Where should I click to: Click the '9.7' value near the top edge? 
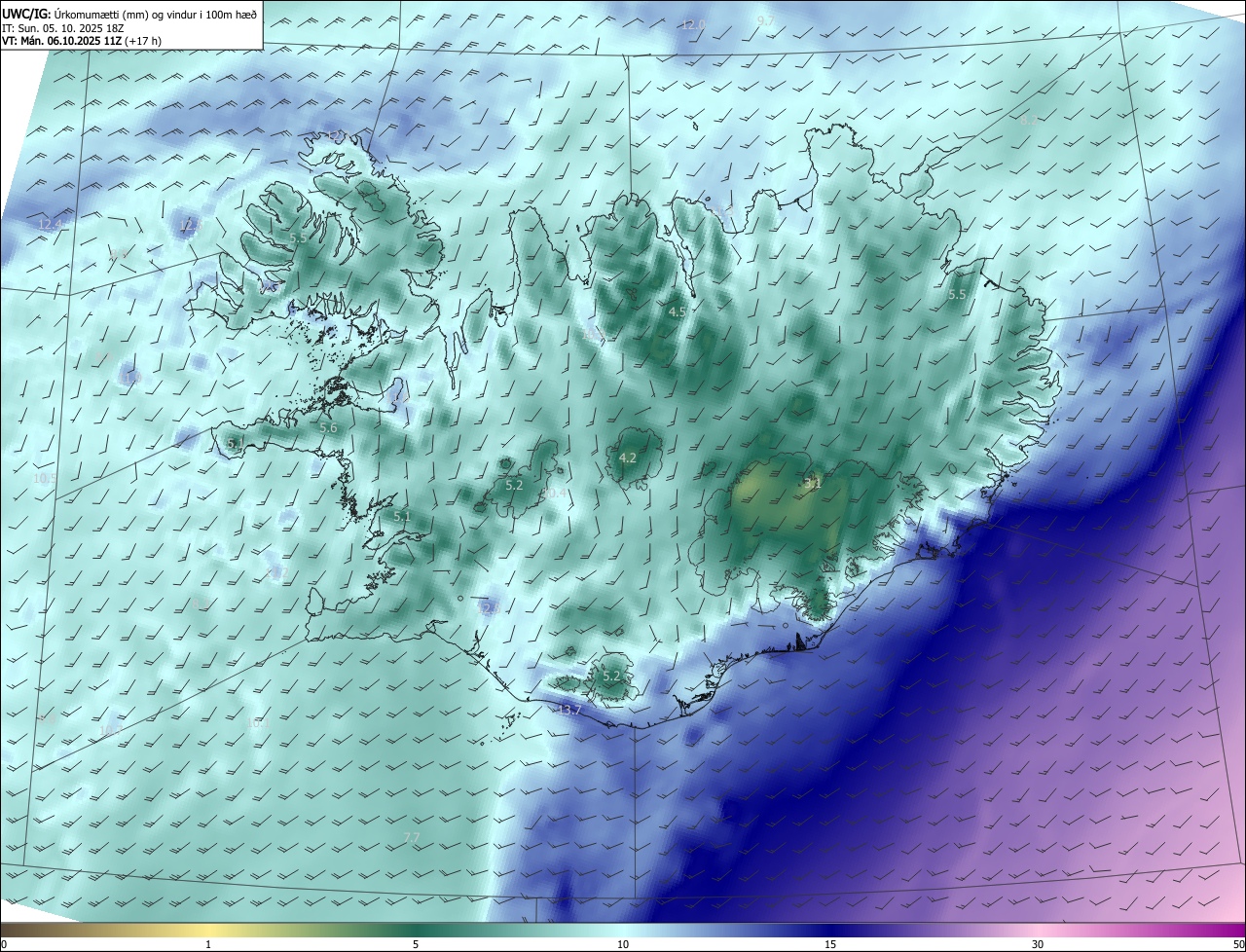765,20
